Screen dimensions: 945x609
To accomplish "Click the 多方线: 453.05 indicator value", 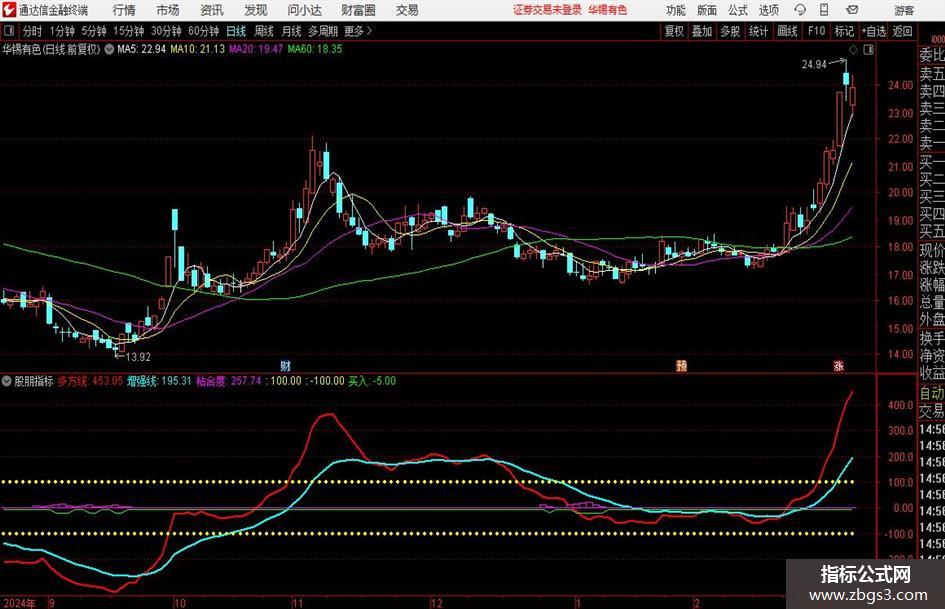I will (x=90, y=381).
